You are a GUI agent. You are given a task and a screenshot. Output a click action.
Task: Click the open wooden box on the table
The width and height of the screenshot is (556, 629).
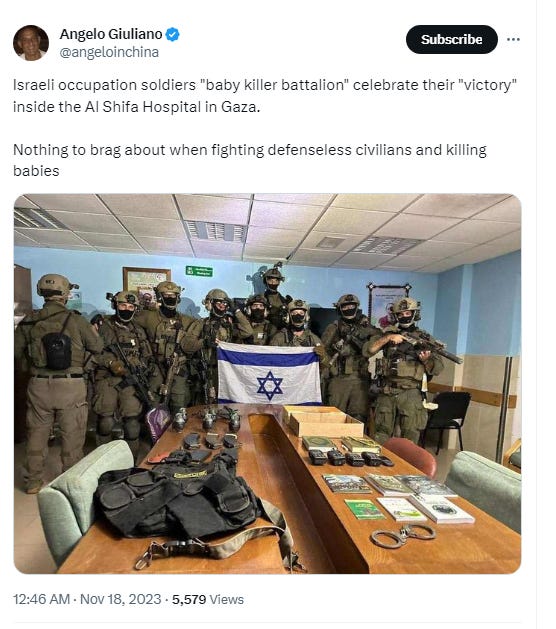pyautogui.click(x=322, y=421)
